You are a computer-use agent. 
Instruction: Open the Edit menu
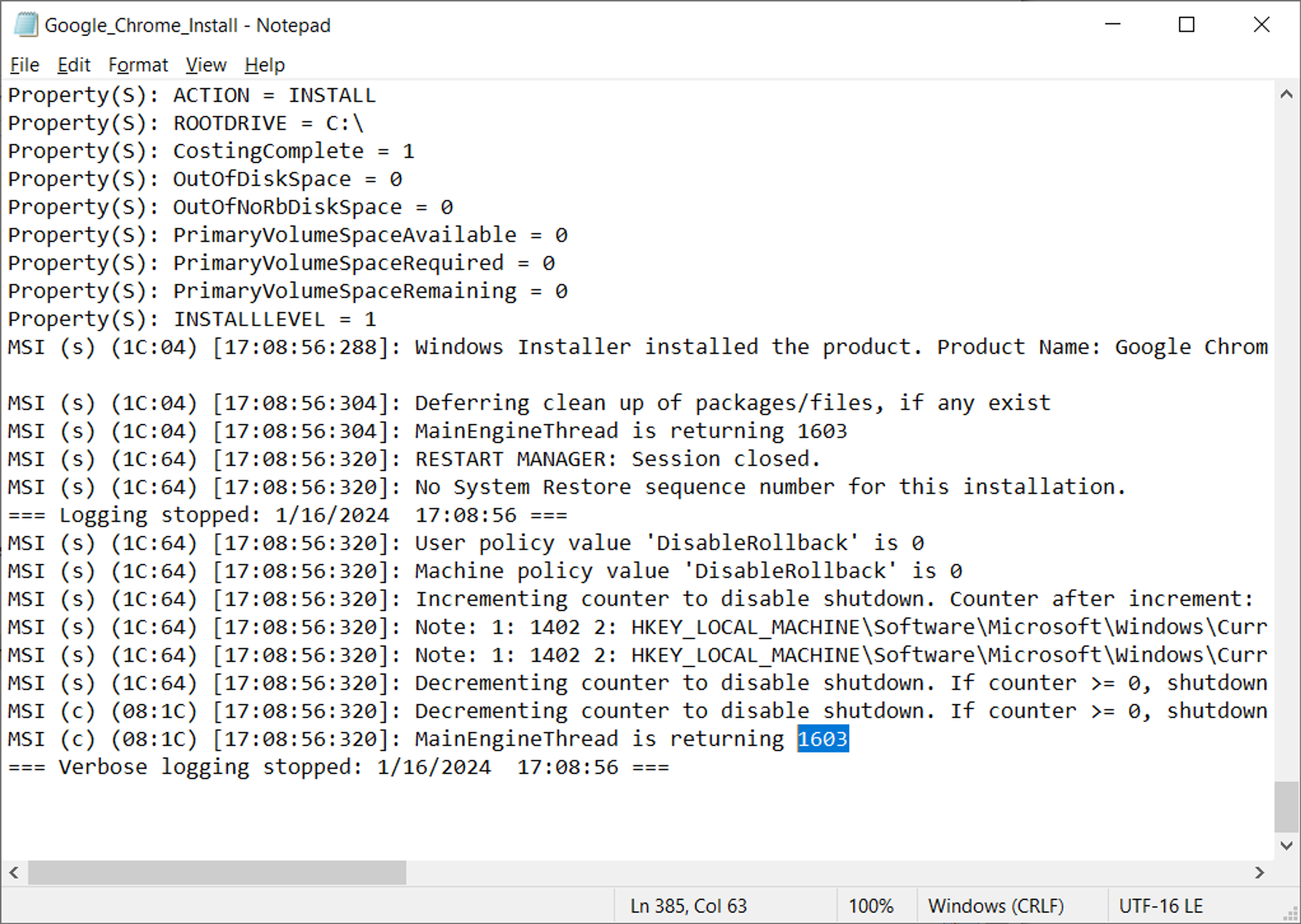click(74, 65)
